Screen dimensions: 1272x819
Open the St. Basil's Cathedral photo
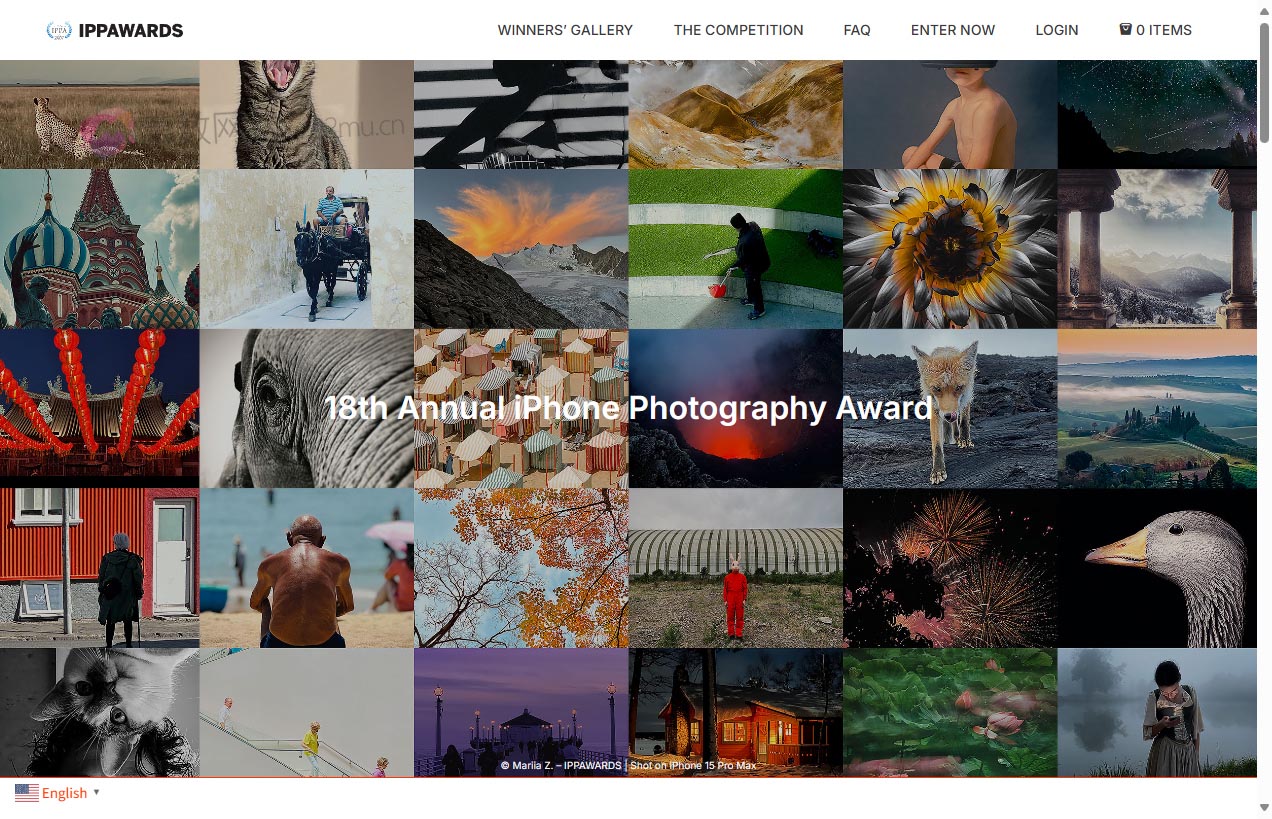99,248
